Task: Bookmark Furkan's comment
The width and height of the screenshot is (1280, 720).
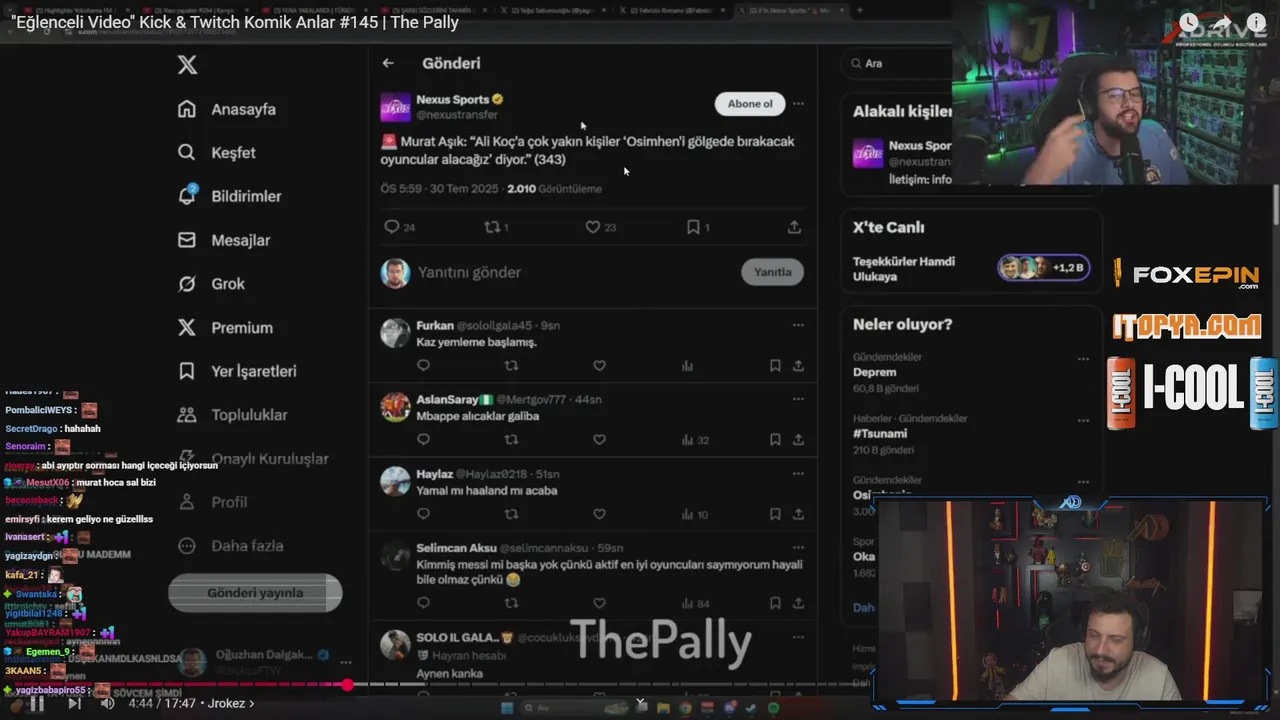Action: point(775,366)
